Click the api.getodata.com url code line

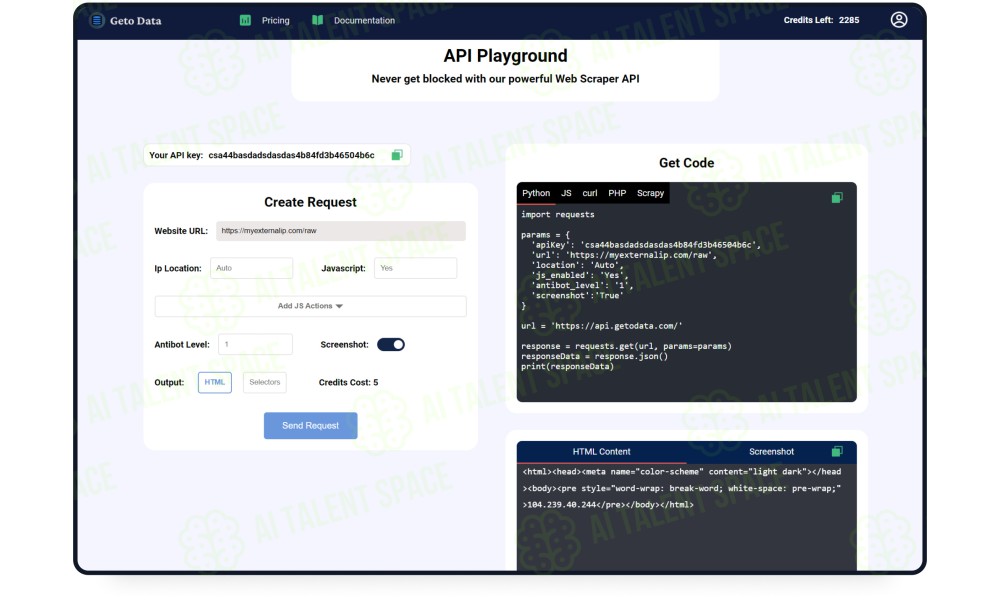[x=601, y=326]
